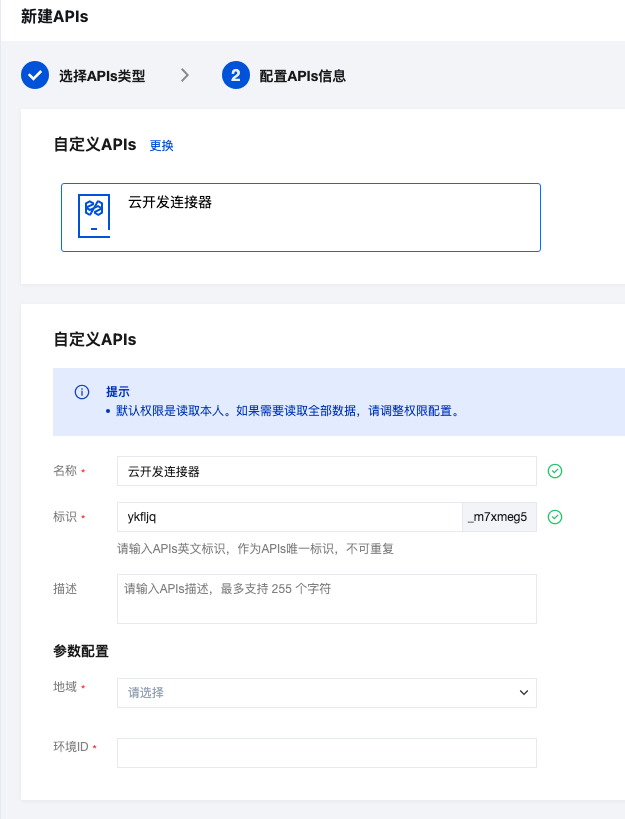The height and width of the screenshot is (819, 625).
Task: Click the blue 提示 notice banner
Action: click(339, 402)
